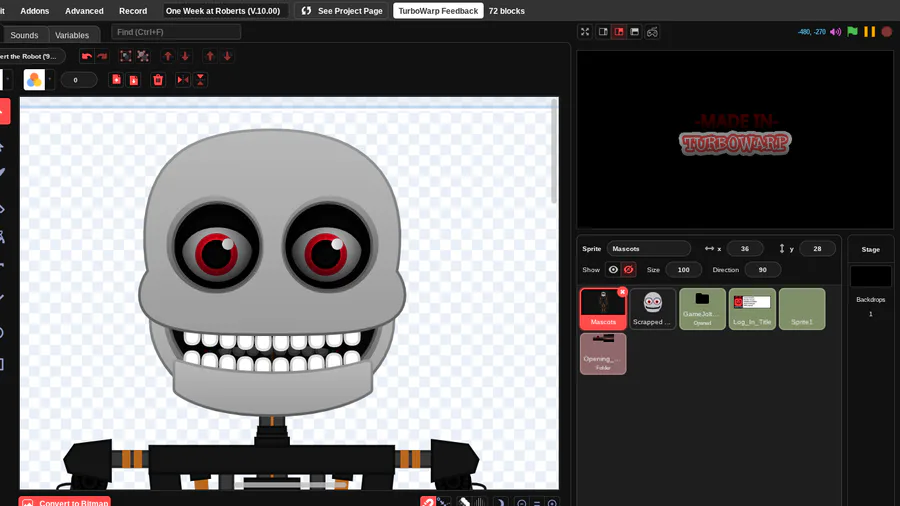Expand the Opening_ sprite folder

click(603, 353)
